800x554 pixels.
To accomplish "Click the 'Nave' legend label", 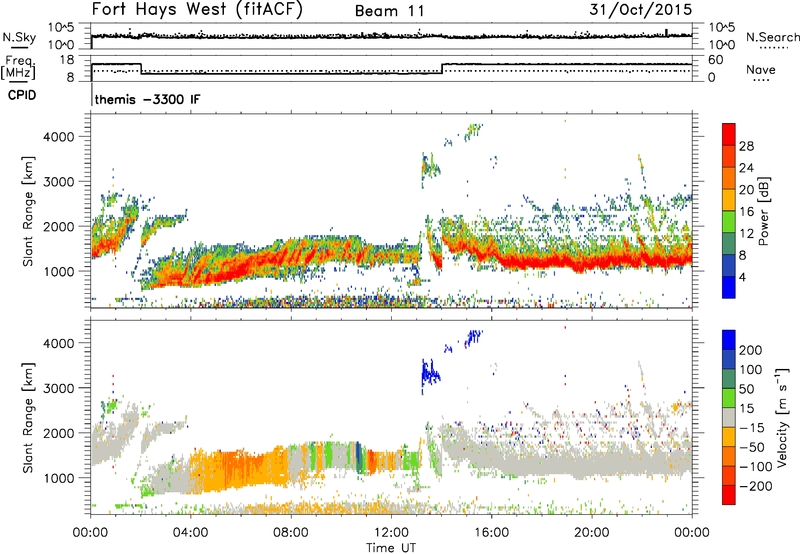I will click(x=761, y=69).
